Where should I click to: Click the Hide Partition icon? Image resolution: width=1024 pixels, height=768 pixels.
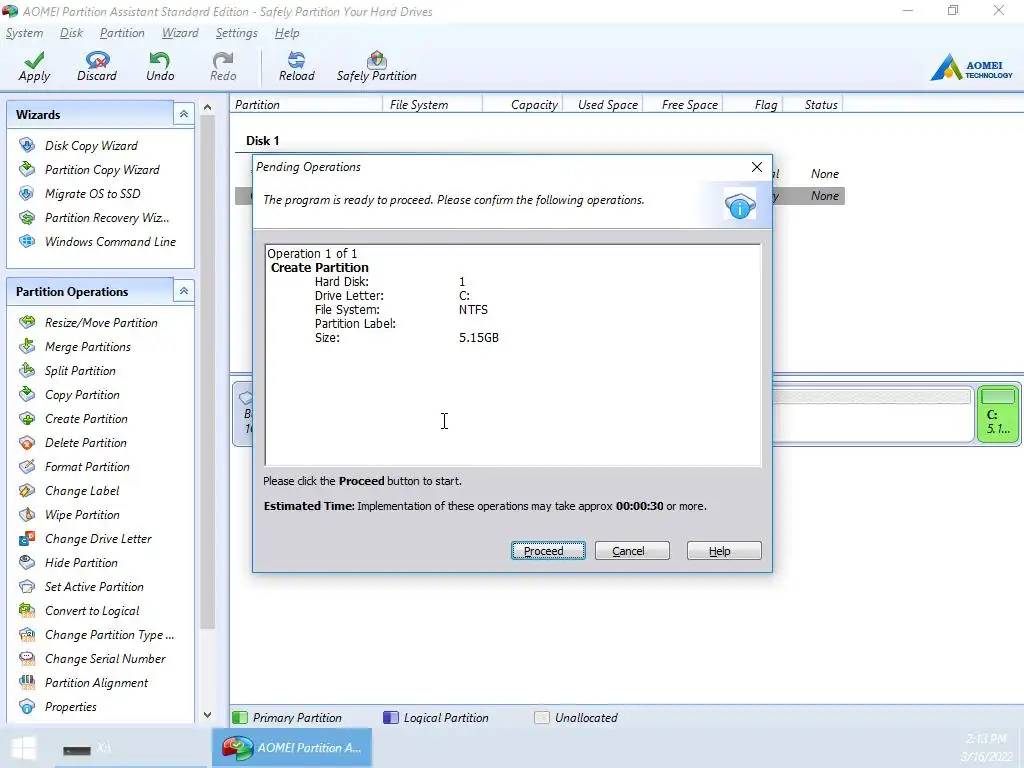click(x=27, y=562)
